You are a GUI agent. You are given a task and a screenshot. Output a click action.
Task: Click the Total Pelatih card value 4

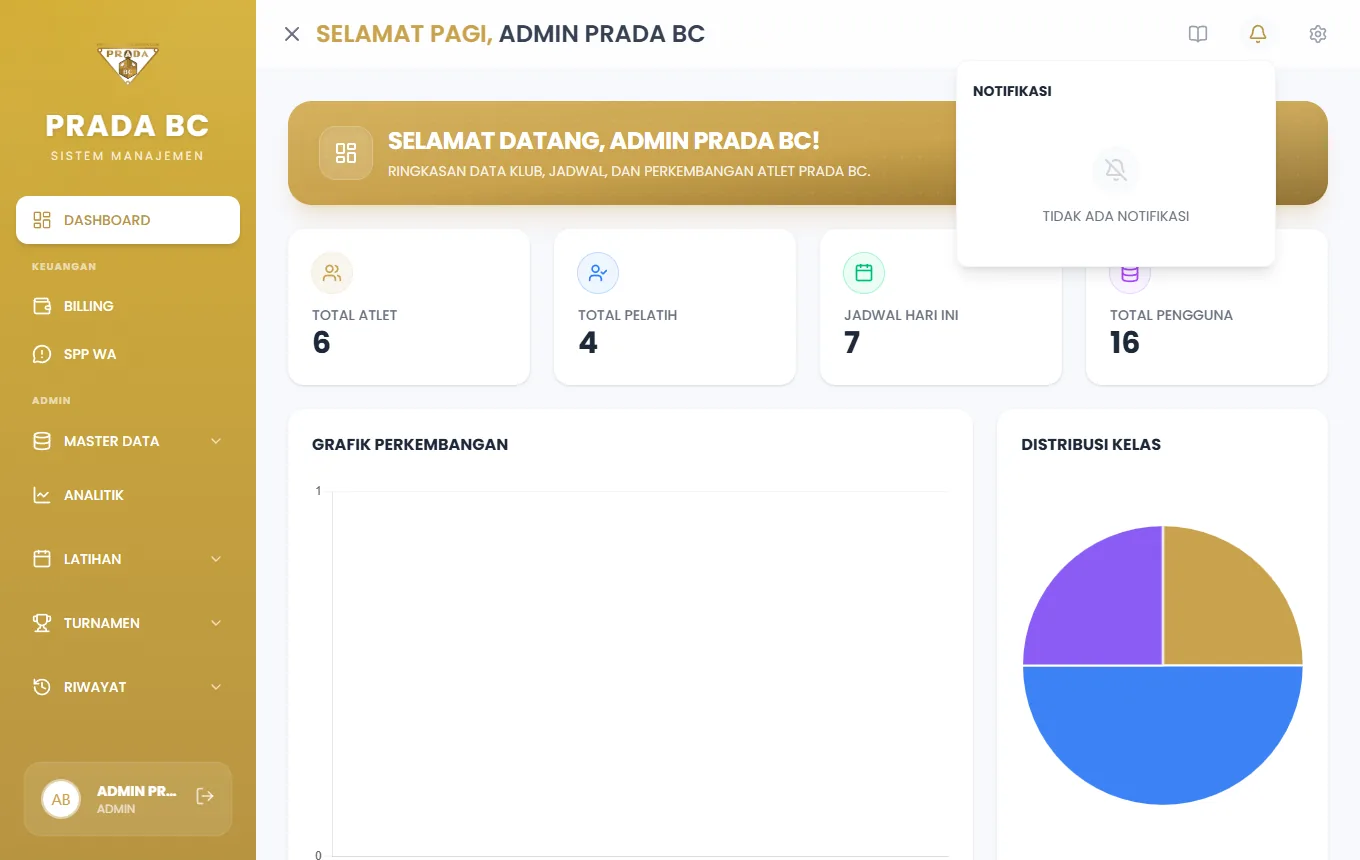tap(588, 343)
